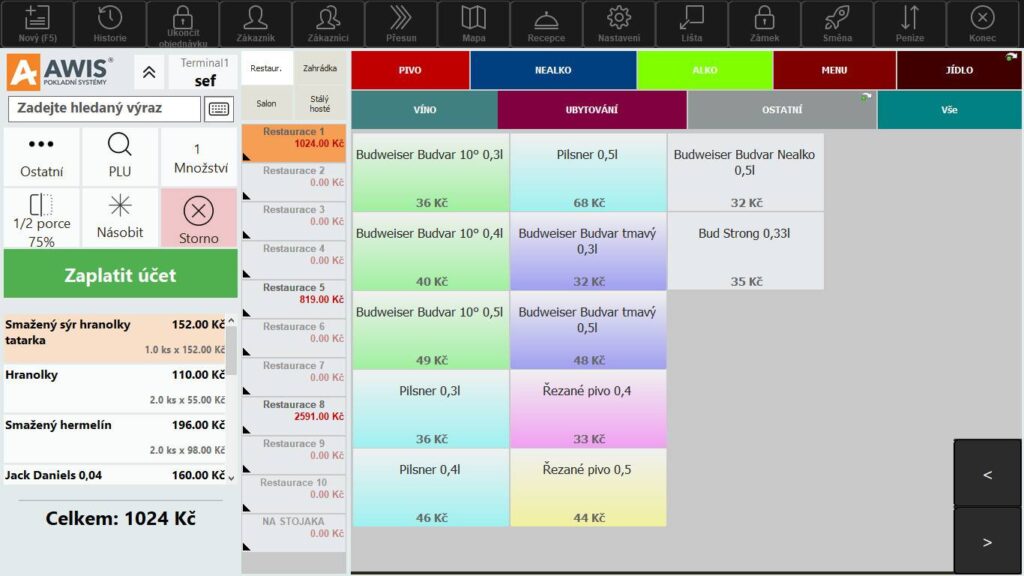Screen dimensions: 1024x576
Task: Open the Recepce reception icon
Action: pyautogui.click(x=545, y=24)
